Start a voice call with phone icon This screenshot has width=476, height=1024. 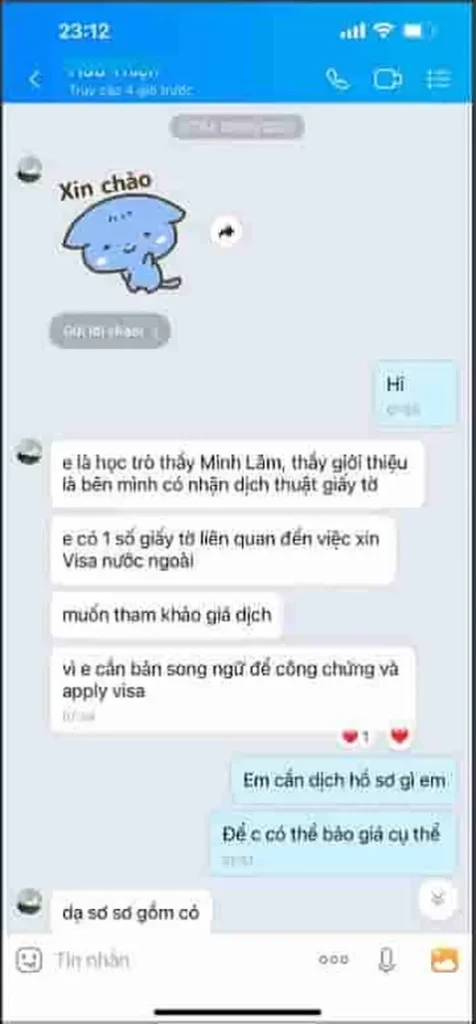click(337, 79)
